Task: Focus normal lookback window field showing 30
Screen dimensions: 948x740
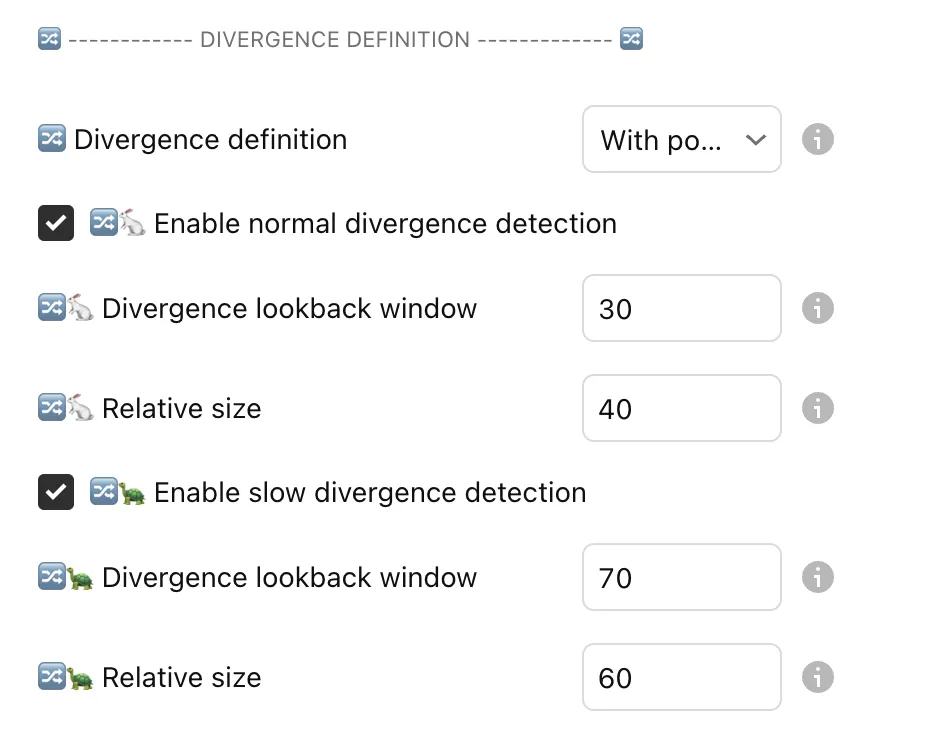Action: click(x=681, y=308)
